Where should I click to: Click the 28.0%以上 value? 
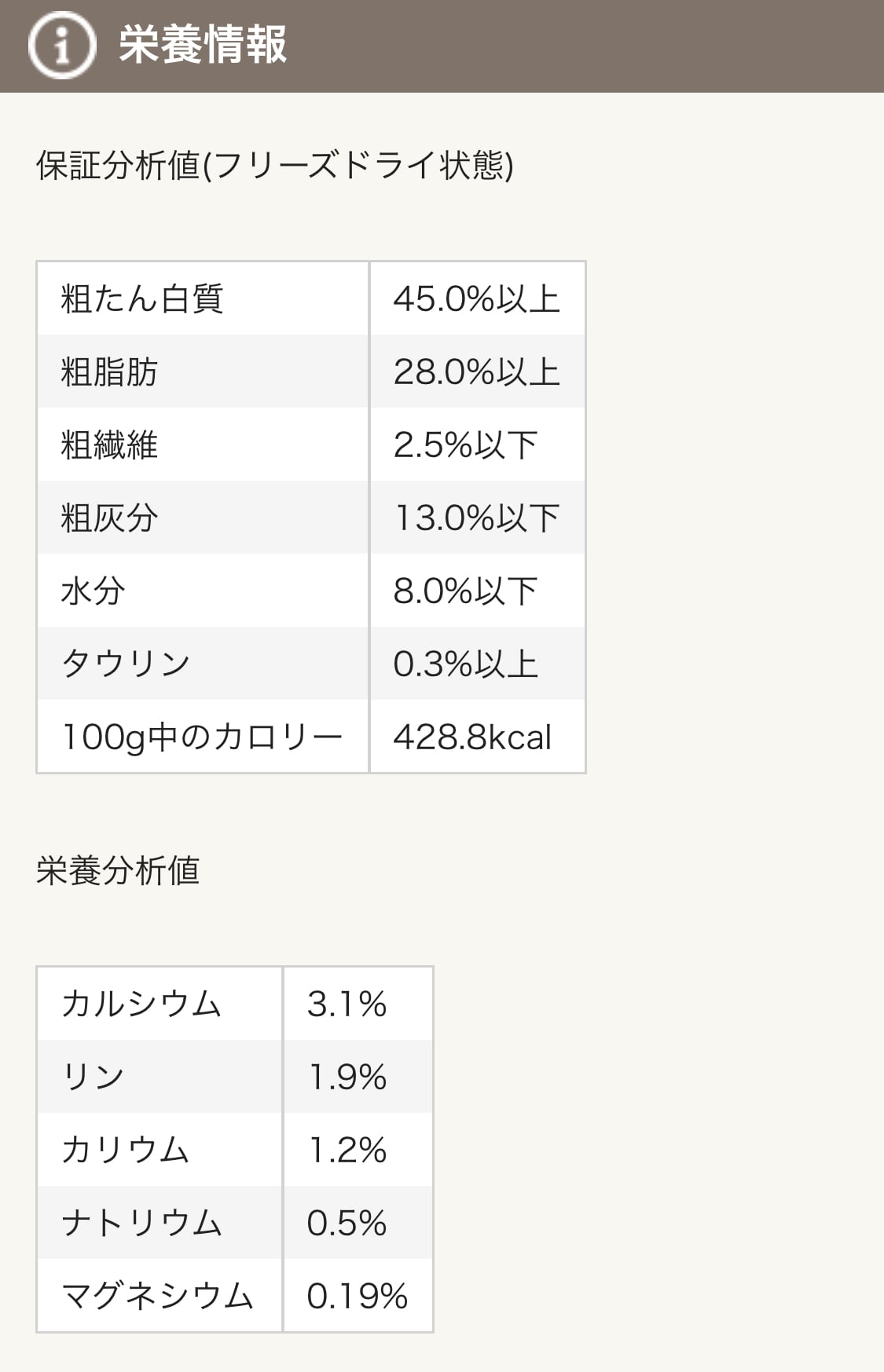(x=476, y=372)
